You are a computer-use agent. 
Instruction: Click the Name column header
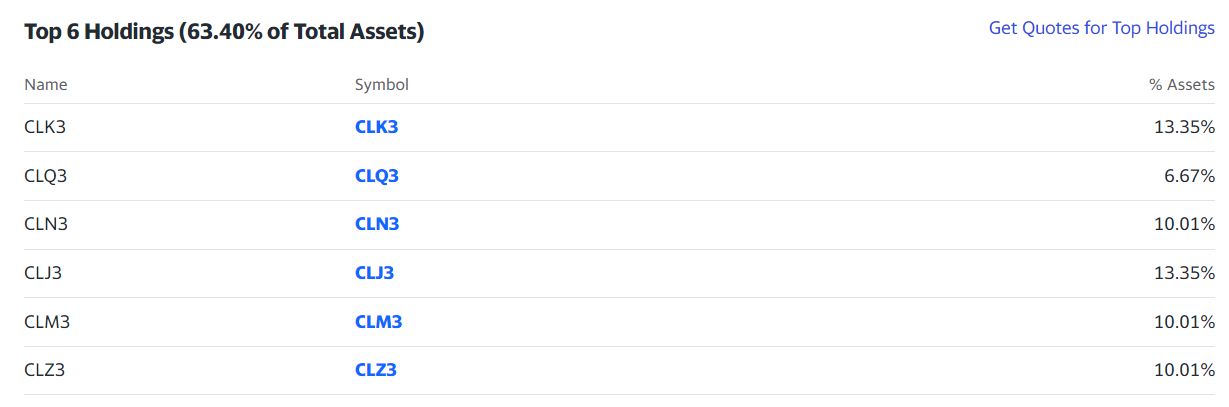tap(46, 85)
